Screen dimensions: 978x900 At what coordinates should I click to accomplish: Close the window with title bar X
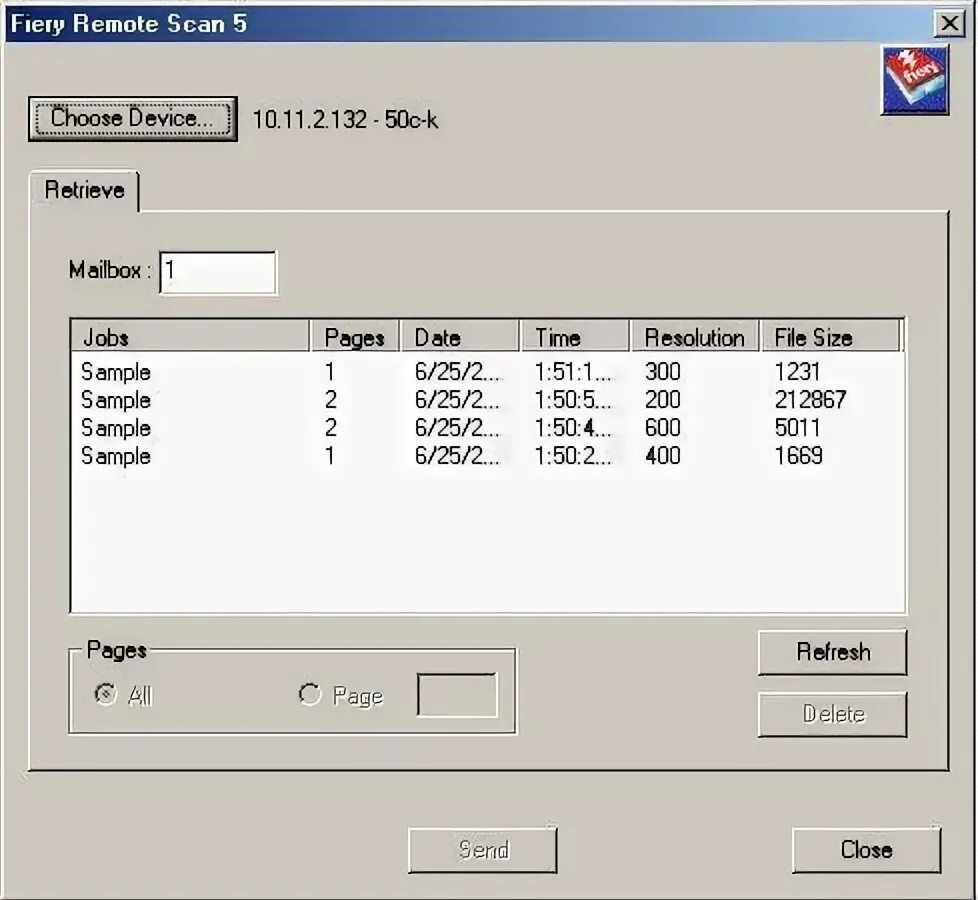click(x=949, y=24)
